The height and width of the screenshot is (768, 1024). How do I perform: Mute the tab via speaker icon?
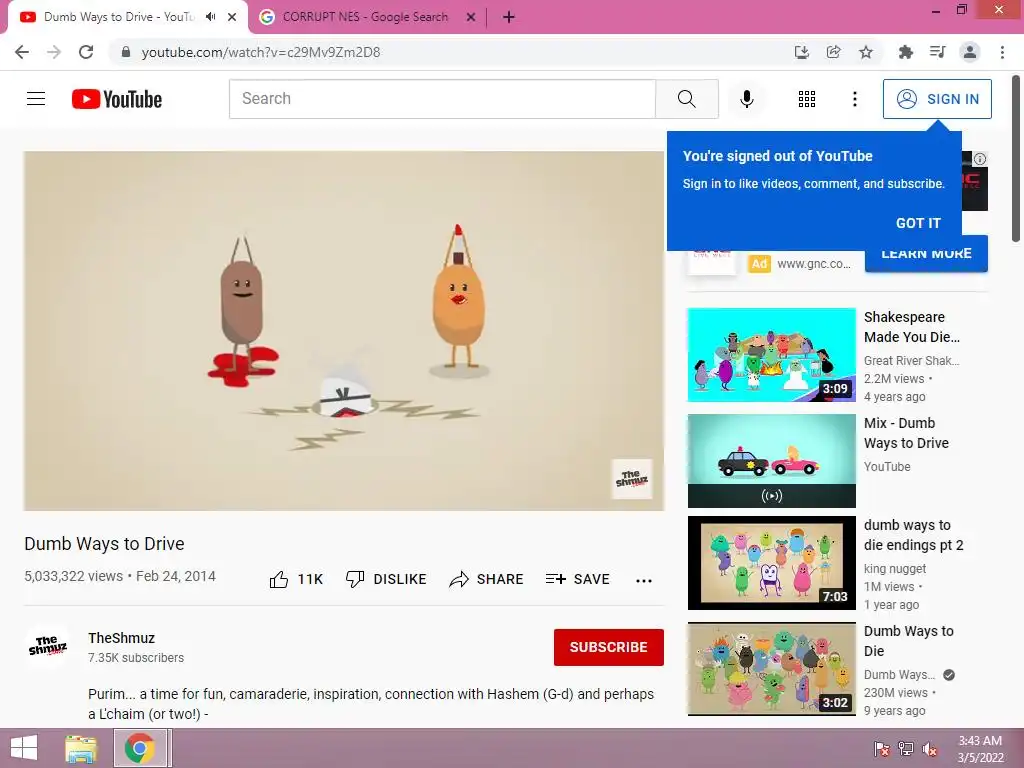(210, 17)
